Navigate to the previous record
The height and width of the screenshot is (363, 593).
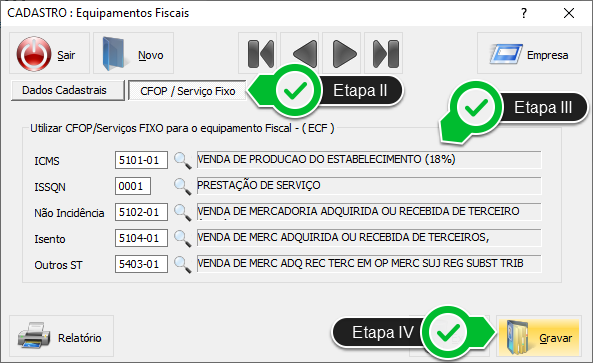[301, 53]
